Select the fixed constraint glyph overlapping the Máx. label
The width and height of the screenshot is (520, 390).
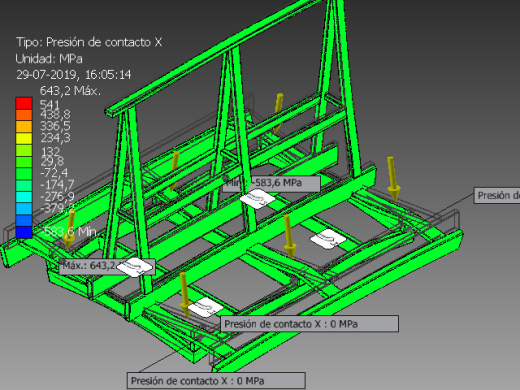tap(135, 267)
